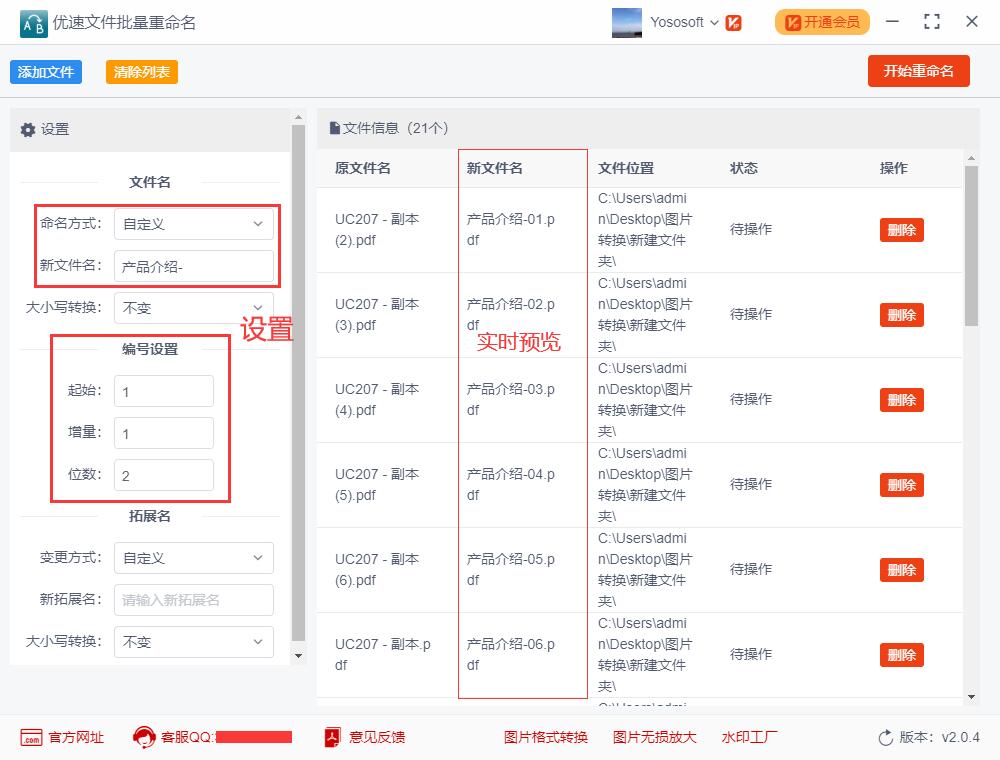
Task: Click 添加文件 to add files
Action: click(46, 72)
